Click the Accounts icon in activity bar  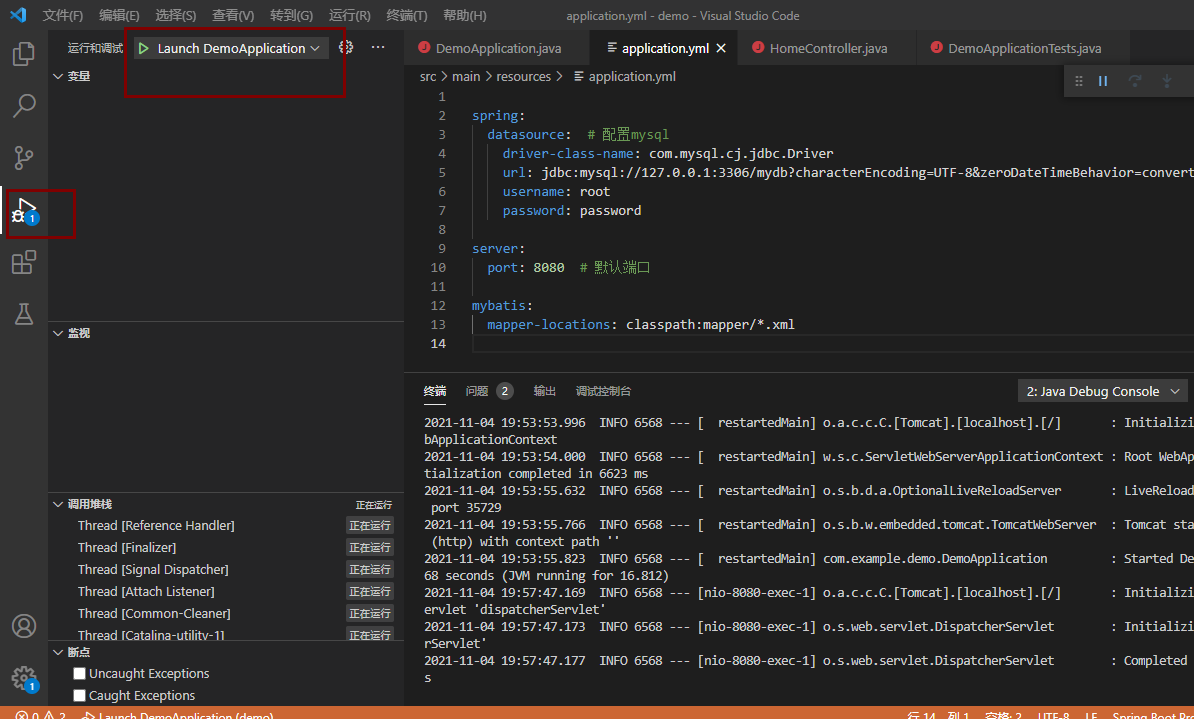(x=22, y=627)
